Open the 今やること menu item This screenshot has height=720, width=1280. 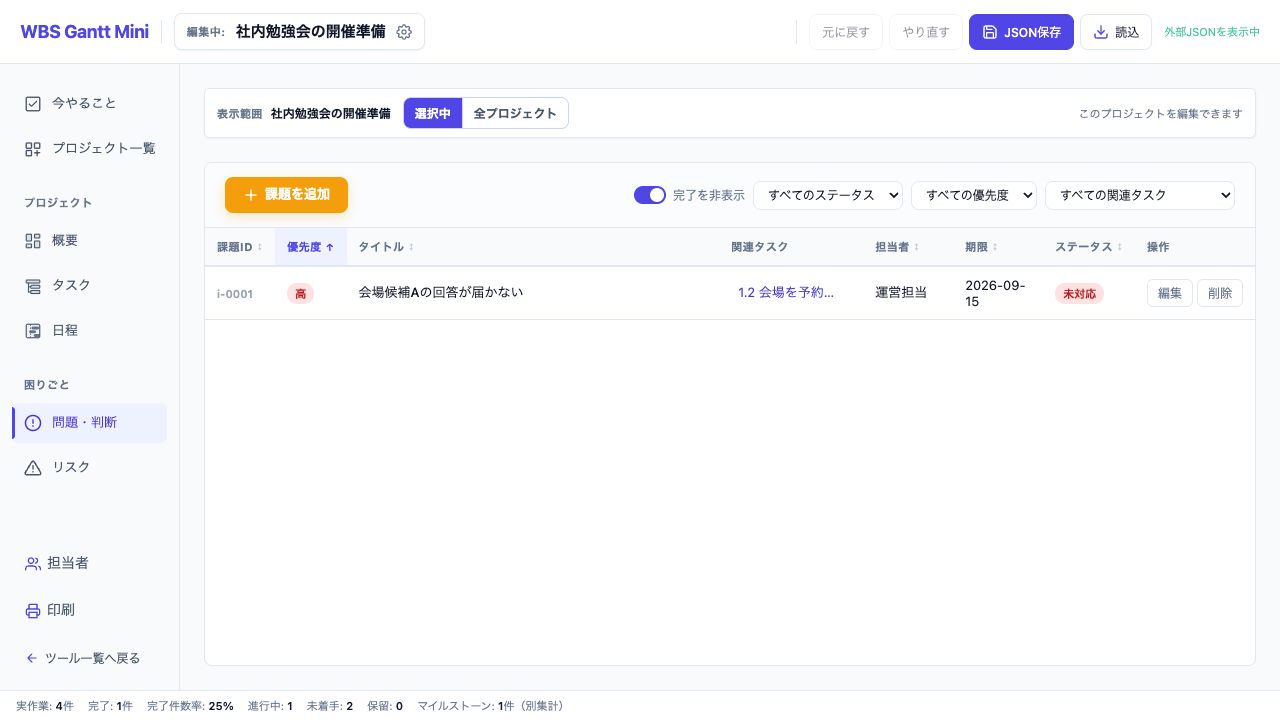(89, 103)
